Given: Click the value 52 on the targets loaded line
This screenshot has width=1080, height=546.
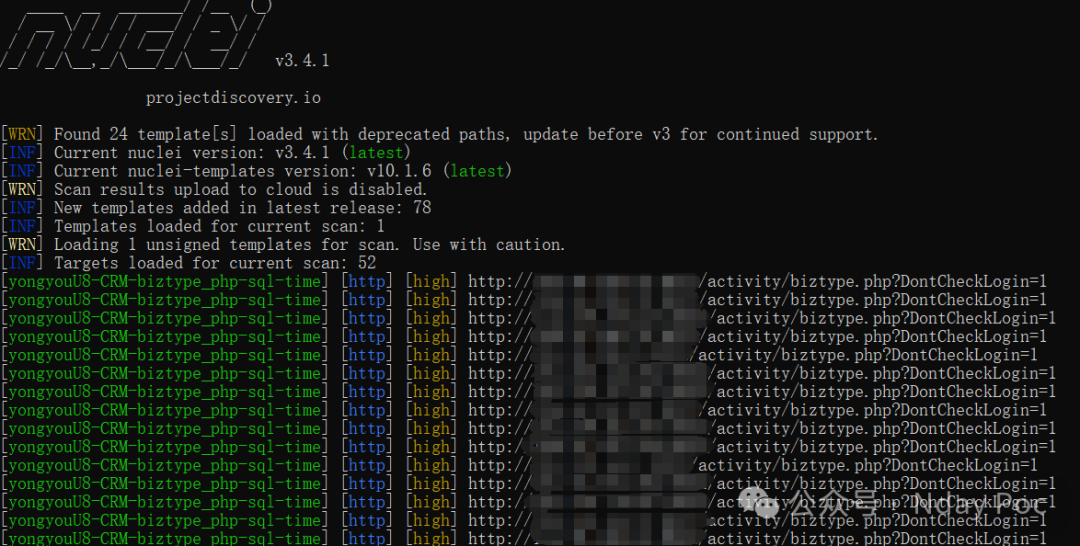Looking at the screenshot, I should (x=367, y=262).
